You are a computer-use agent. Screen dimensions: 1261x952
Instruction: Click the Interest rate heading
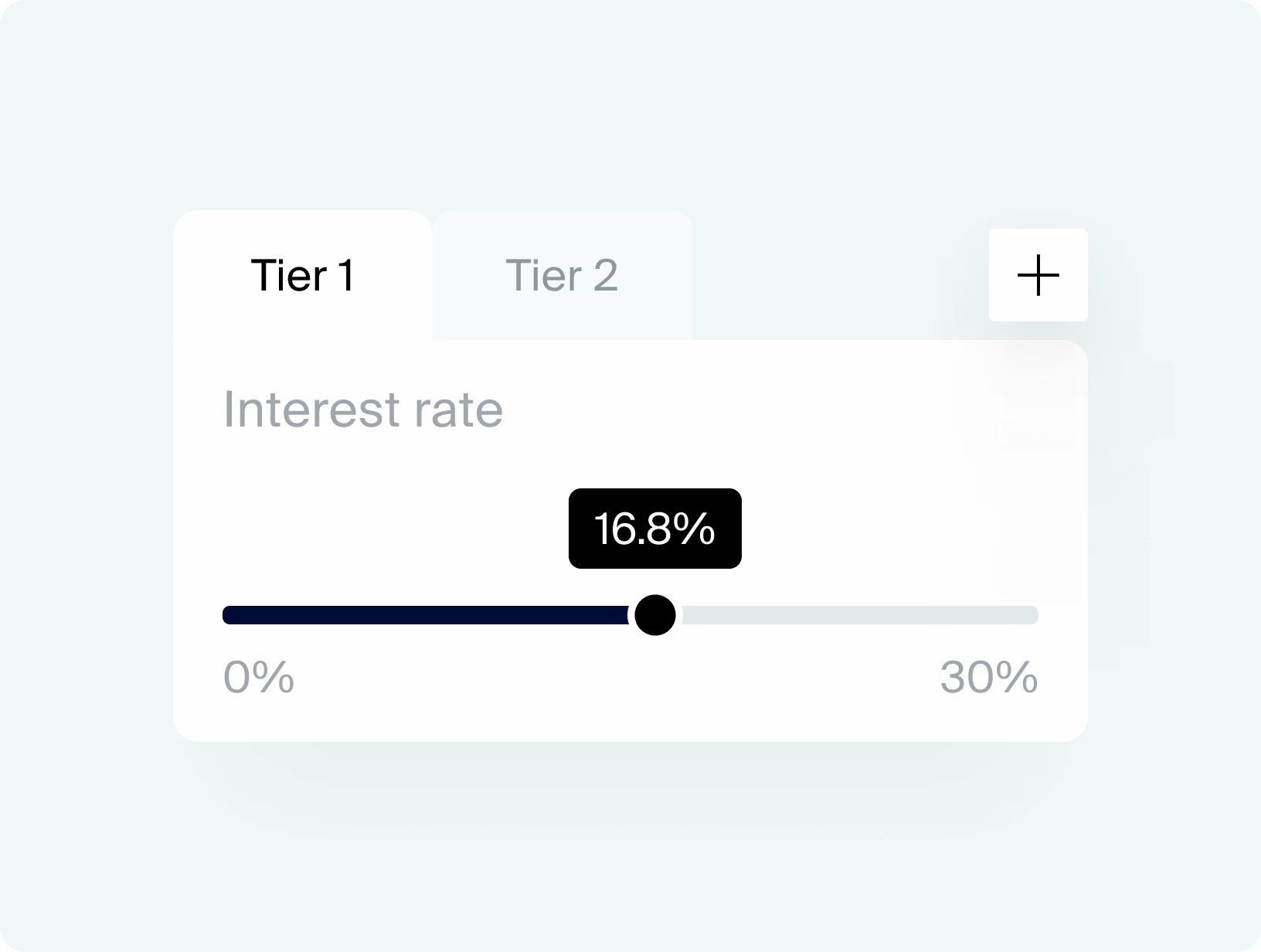click(x=363, y=410)
